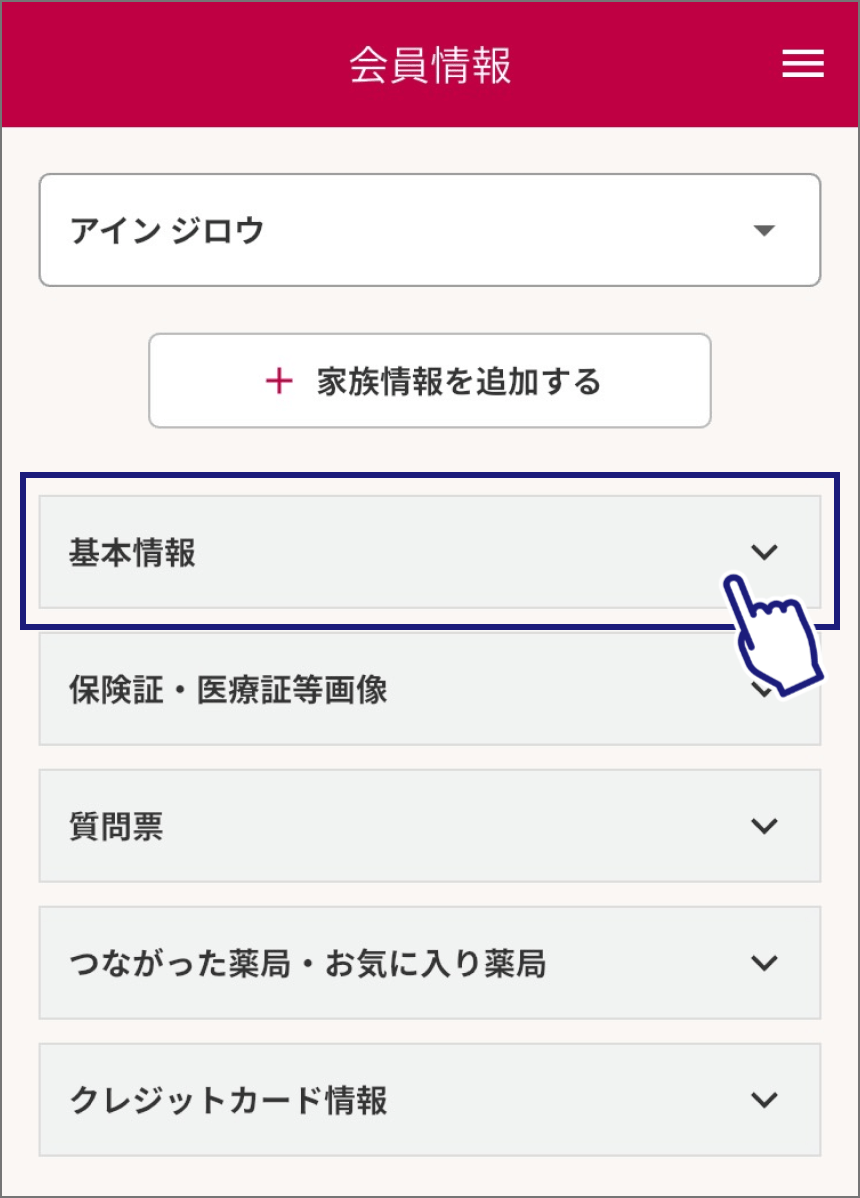
Task: Click the chevron icon on クレジットカード情報 row
Action: (764, 1100)
